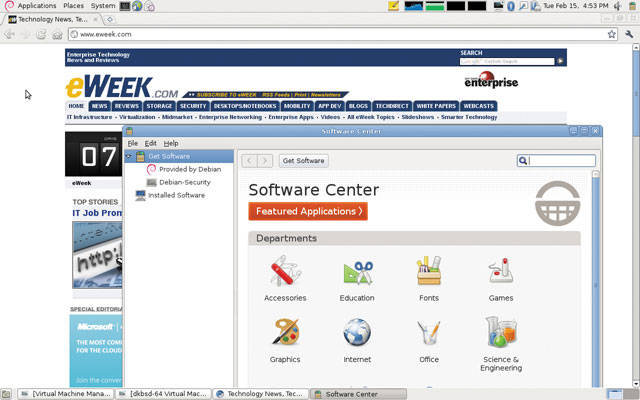Open the eWeek NEWS tab
The height and width of the screenshot is (400, 640).
click(99, 106)
